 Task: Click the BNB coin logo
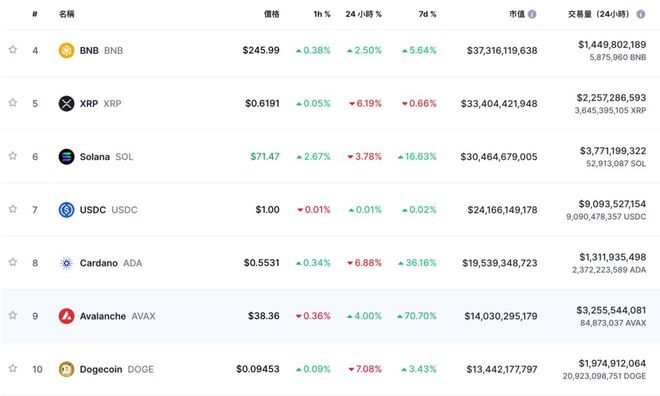tap(67, 50)
